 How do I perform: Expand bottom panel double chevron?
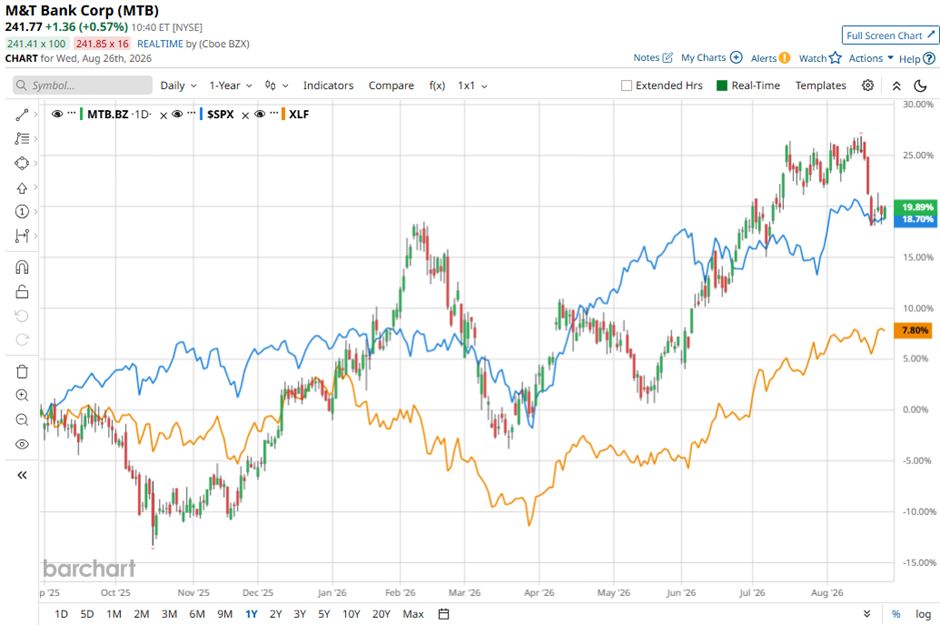point(867,614)
